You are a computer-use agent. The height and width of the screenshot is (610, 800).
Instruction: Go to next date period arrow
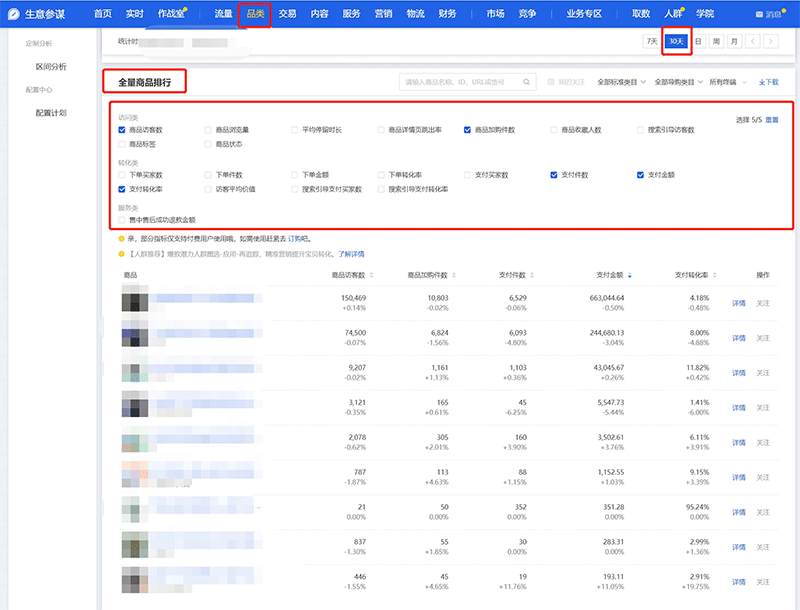(x=771, y=41)
